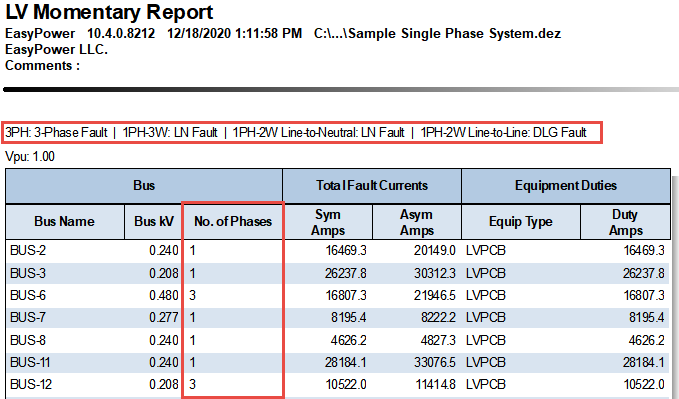Click the Vpu: 1.00 text

tap(30, 156)
